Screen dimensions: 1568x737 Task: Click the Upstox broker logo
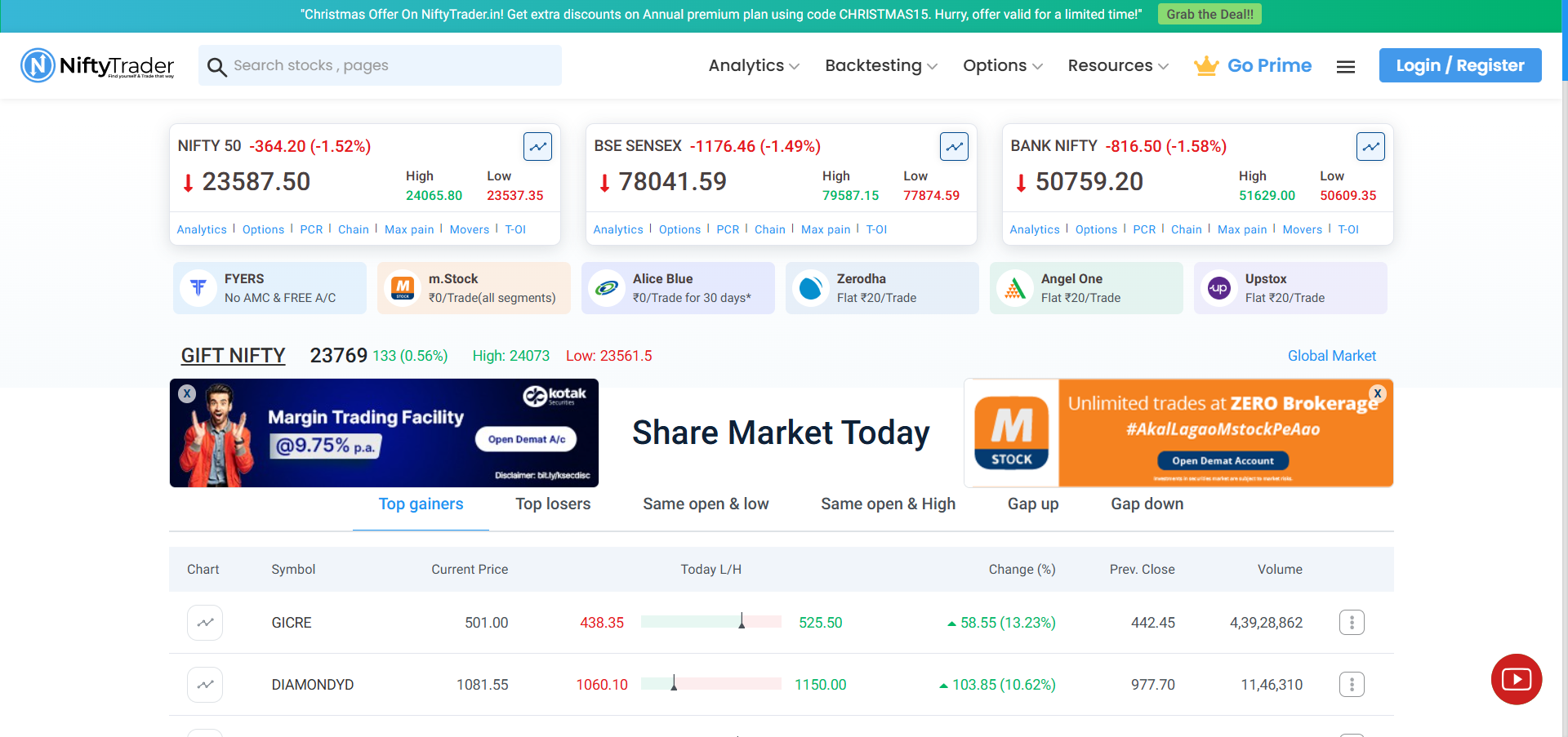tap(1219, 288)
